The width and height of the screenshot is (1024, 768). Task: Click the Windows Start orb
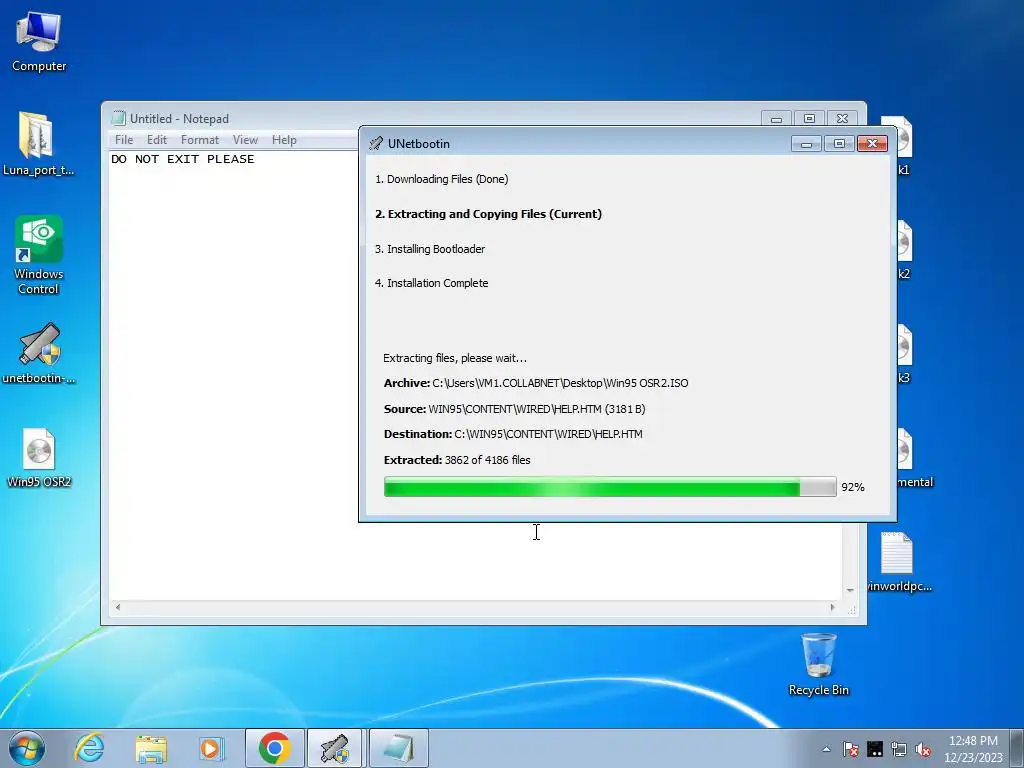click(27, 748)
